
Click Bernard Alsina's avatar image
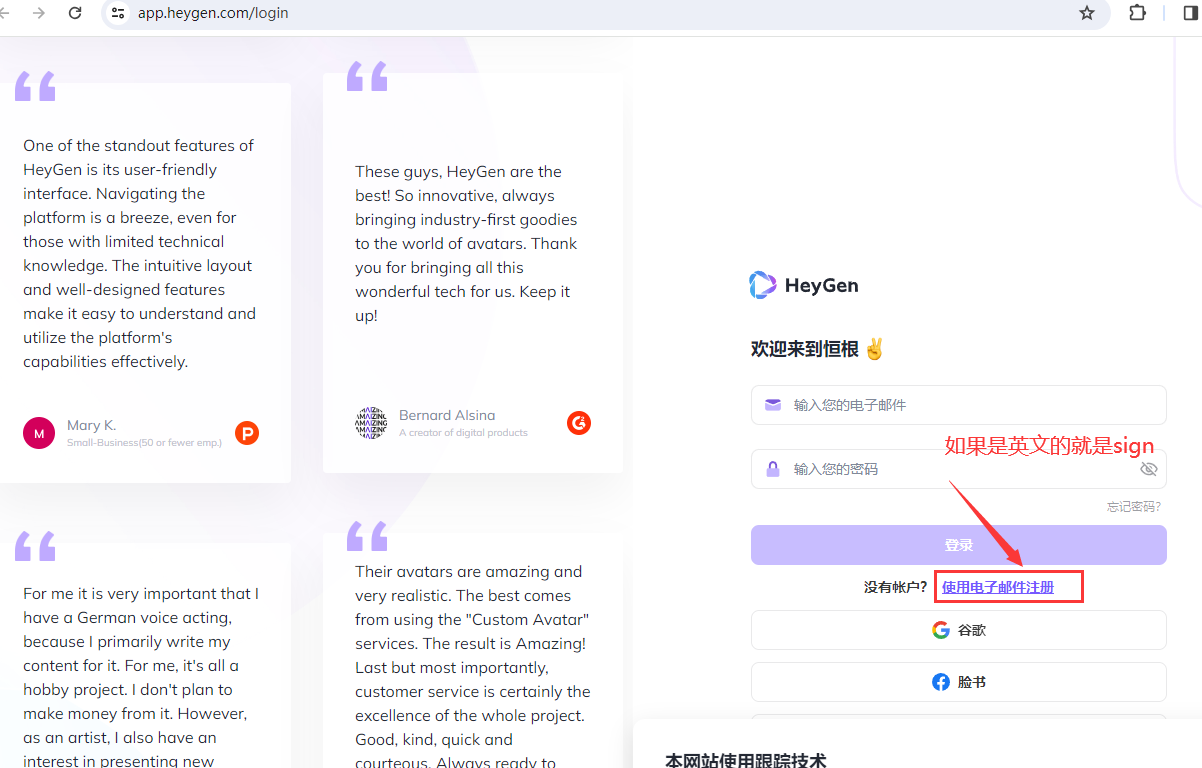tap(371, 423)
